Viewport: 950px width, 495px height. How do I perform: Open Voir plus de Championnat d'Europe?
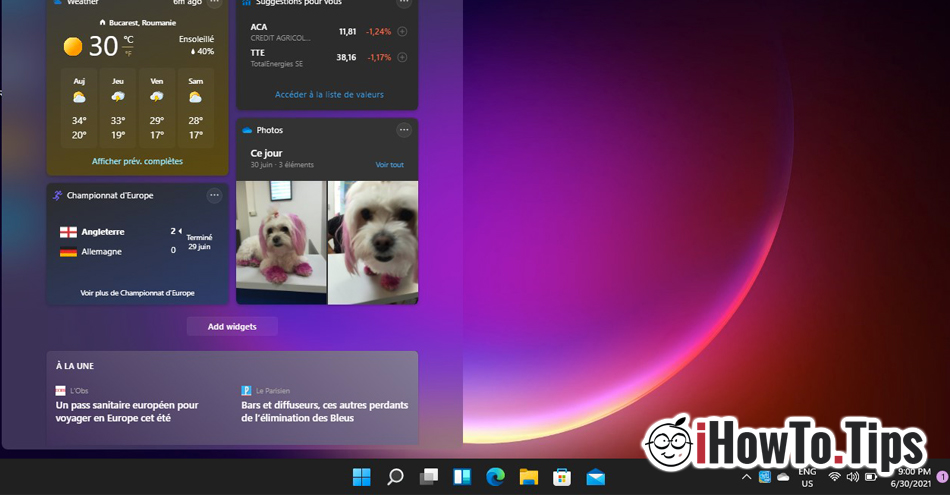[137, 293]
